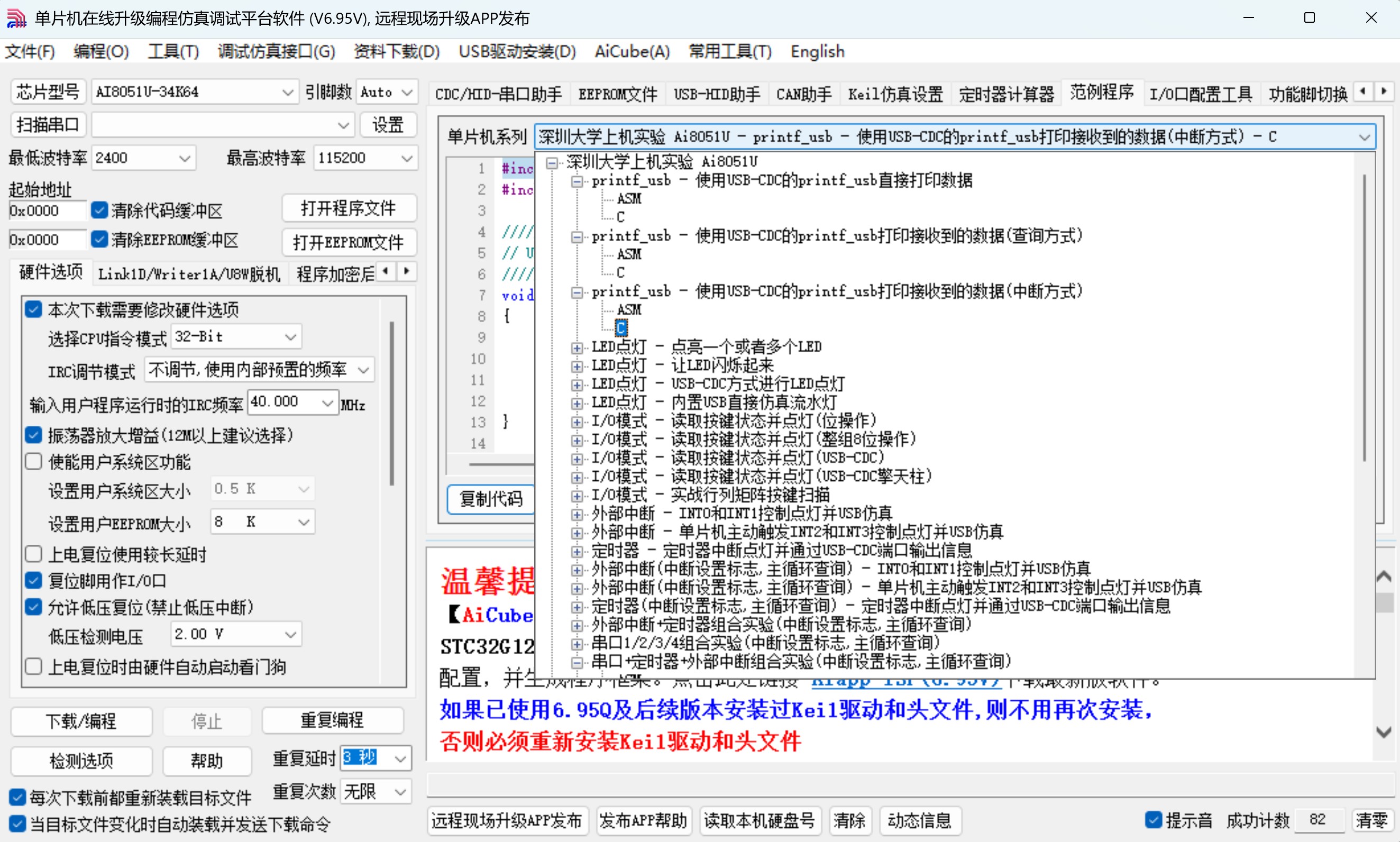The width and height of the screenshot is (1400, 842).
Task: Open IRC调节模式 dropdown
Action: (x=259, y=370)
